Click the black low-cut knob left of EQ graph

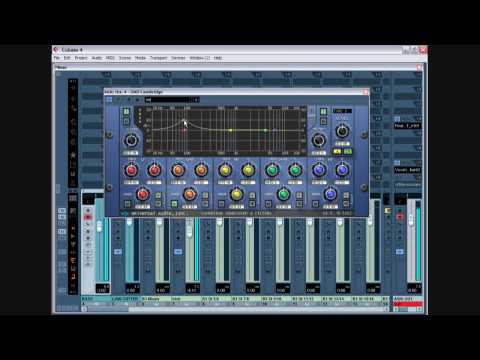pyautogui.click(x=131, y=140)
